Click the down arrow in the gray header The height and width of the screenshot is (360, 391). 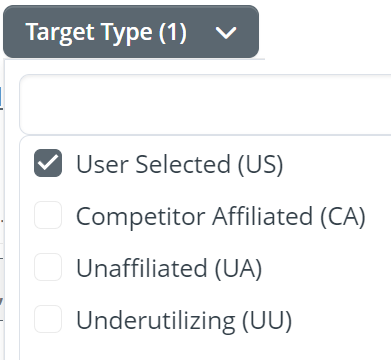tap(226, 33)
